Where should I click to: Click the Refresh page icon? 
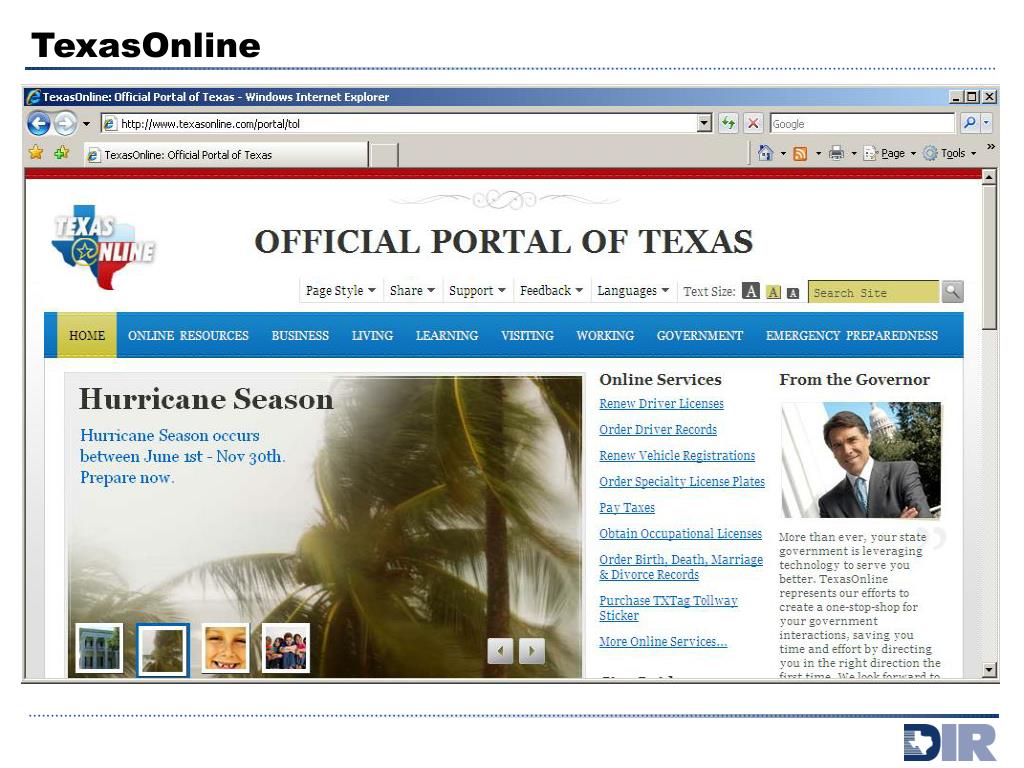(x=728, y=123)
